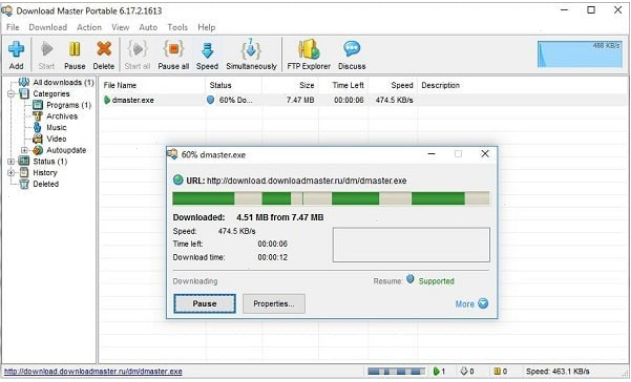The width and height of the screenshot is (631, 382).
Task: Select Autoupdate category
Action: click(x=66, y=150)
